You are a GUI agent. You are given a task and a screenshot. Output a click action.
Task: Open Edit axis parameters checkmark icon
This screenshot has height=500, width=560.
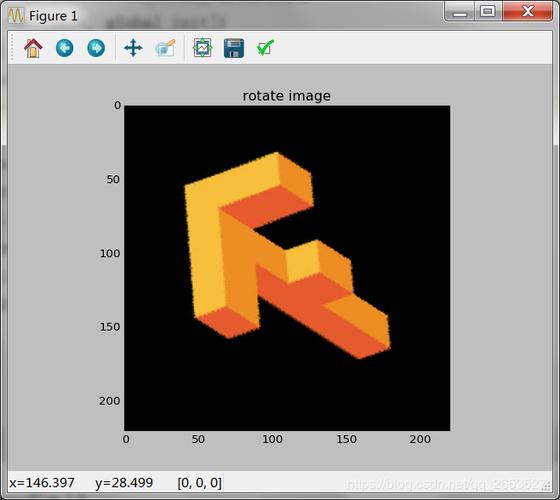tap(265, 48)
